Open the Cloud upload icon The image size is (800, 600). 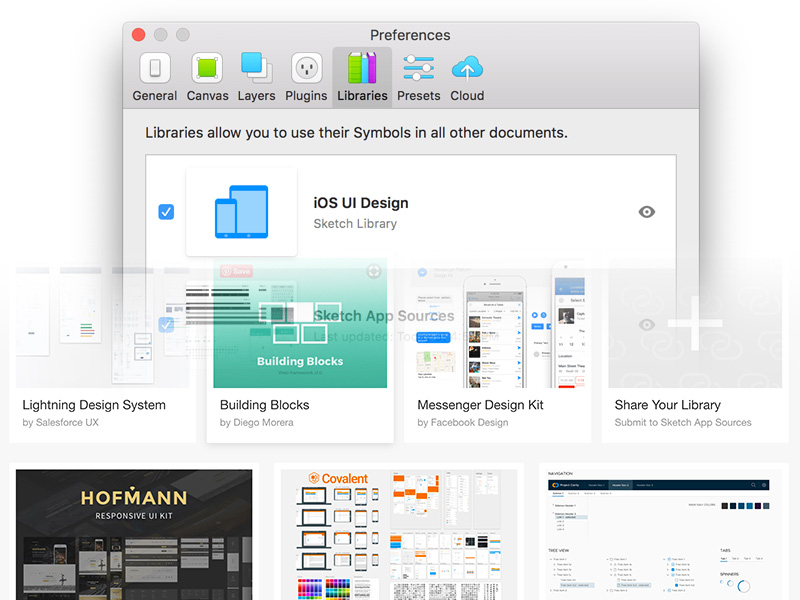pyautogui.click(x=467, y=68)
